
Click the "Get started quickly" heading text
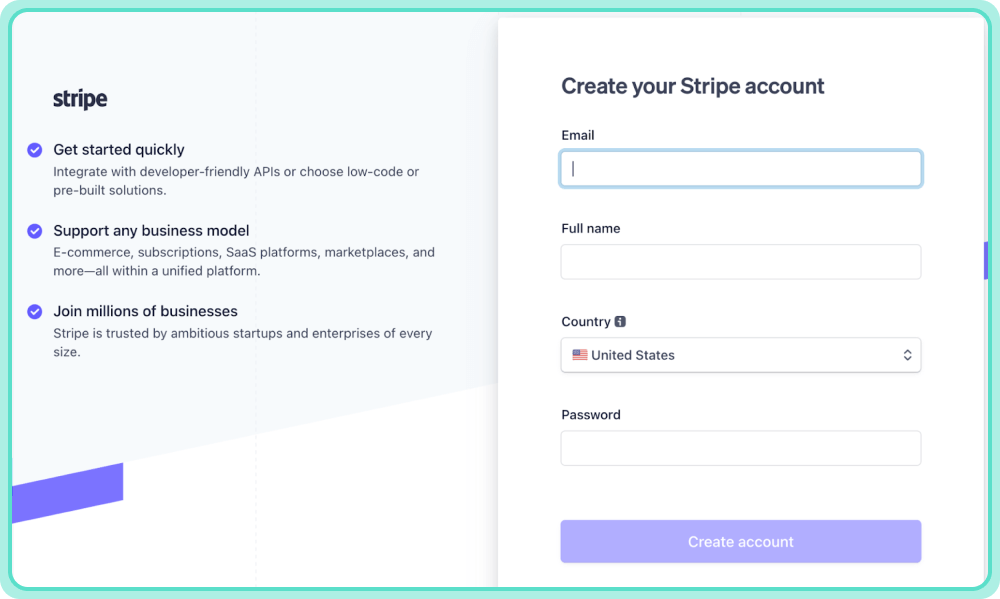tap(119, 149)
